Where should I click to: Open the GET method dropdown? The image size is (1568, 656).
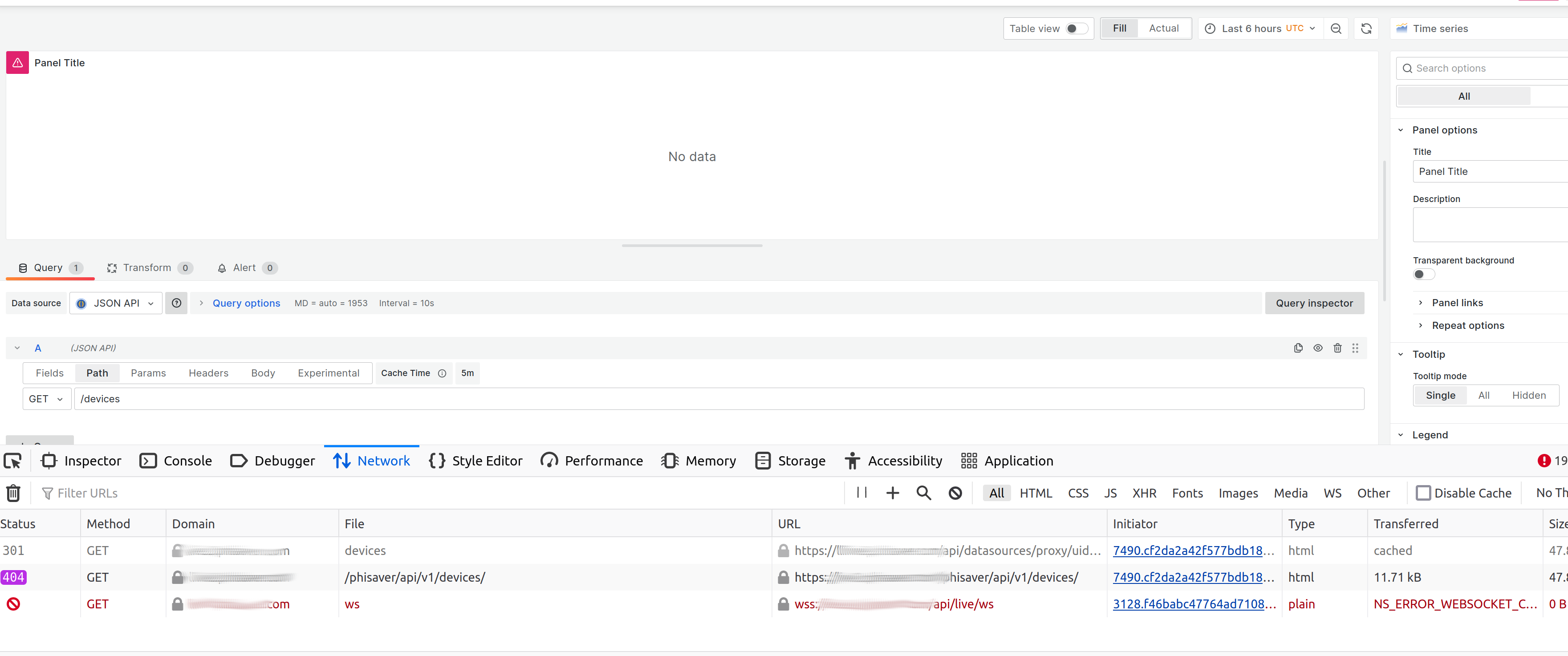[46, 399]
